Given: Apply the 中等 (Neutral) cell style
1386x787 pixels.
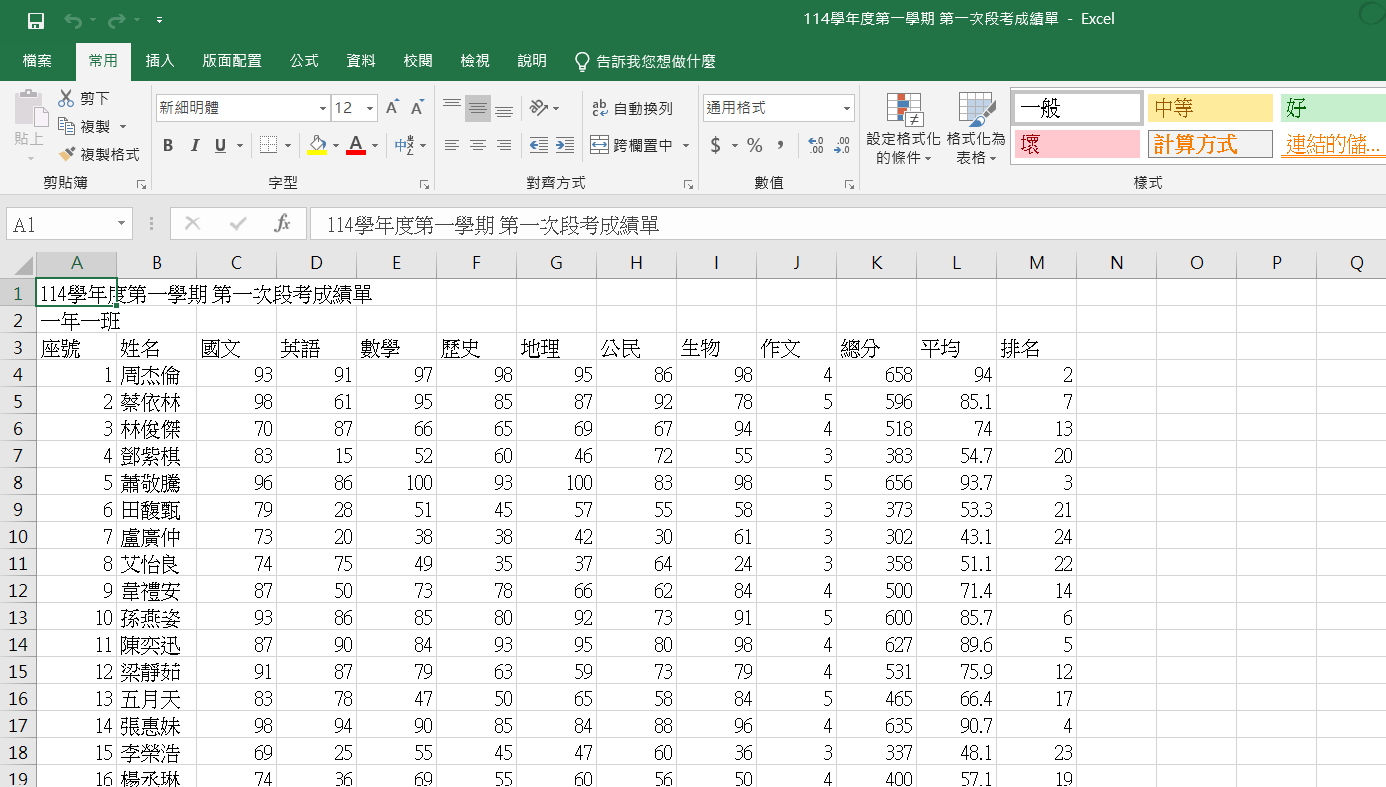Looking at the screenshot, I should point(1210,108).
